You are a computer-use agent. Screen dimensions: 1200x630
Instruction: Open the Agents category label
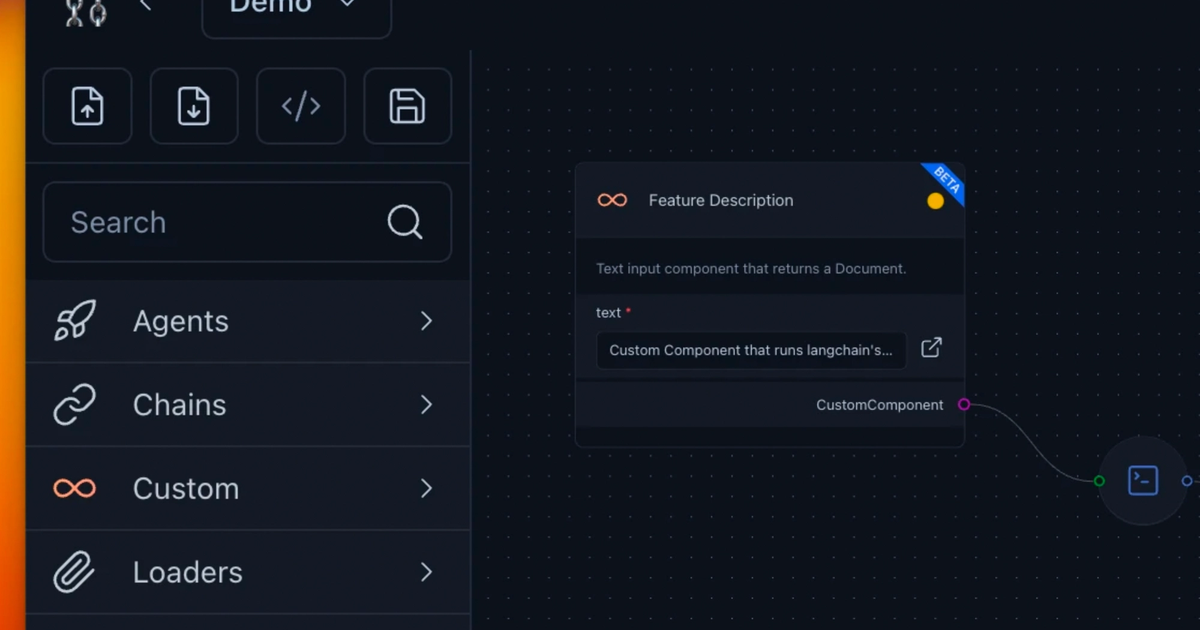point(181,321)
